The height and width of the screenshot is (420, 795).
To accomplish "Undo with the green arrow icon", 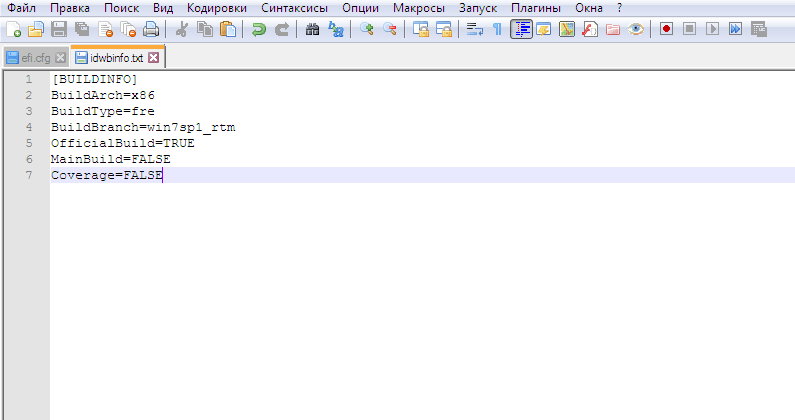I will (x=259, y=29).
